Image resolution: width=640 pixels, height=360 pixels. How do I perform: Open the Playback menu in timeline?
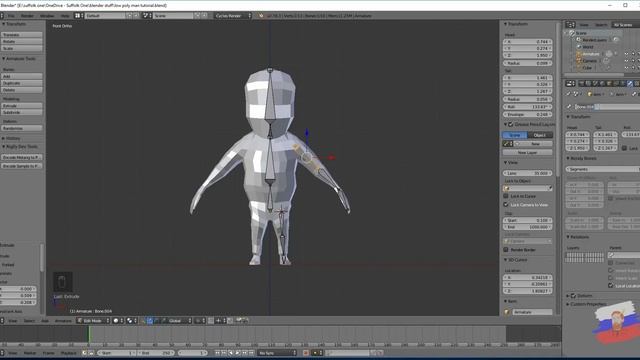pyautogui.click(x=68, y=353)
